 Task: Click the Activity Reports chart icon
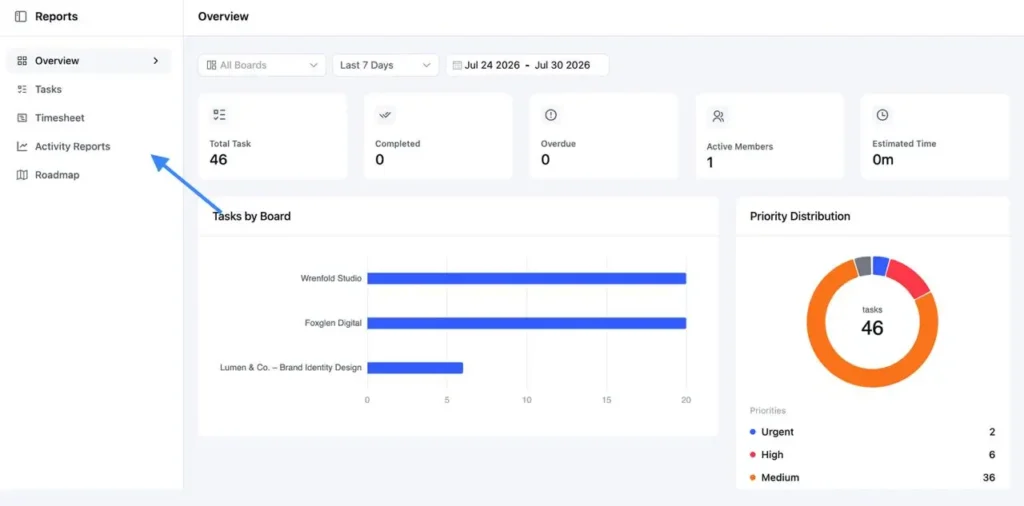pos(22,147)
